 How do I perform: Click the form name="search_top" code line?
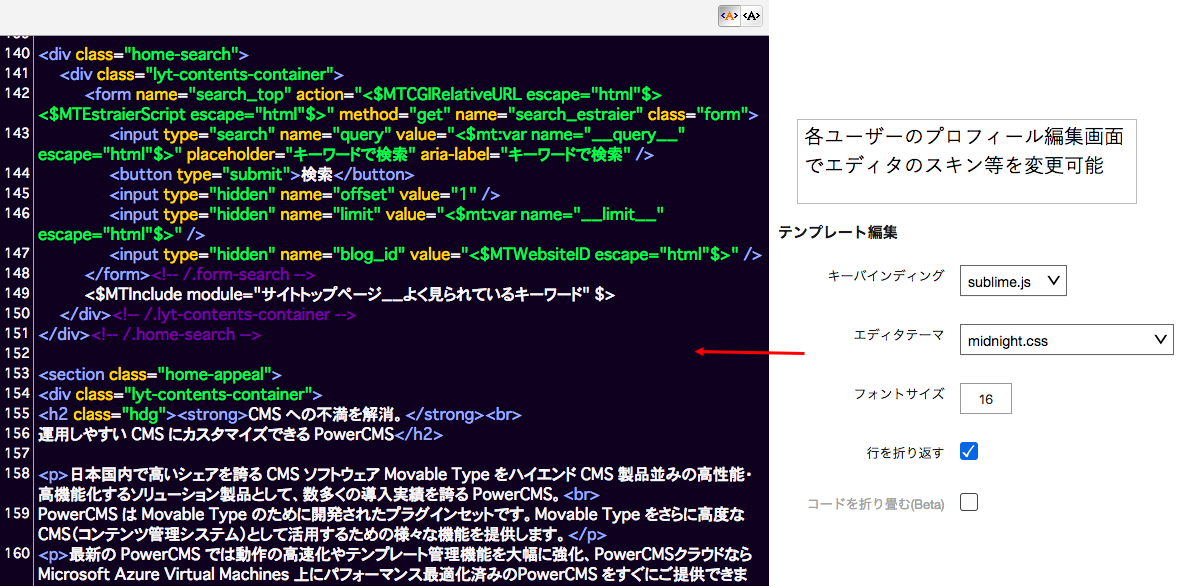point(398,104)
